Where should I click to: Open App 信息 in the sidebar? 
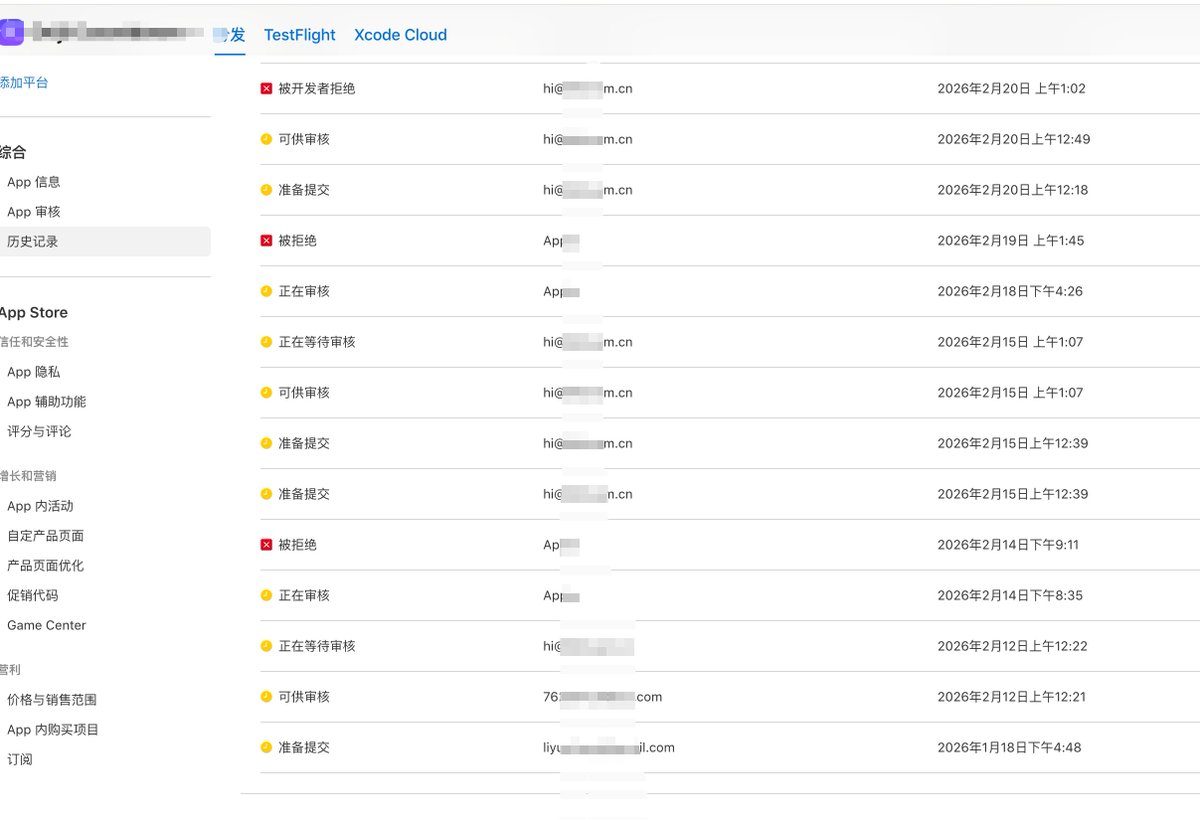coord(34,182)
